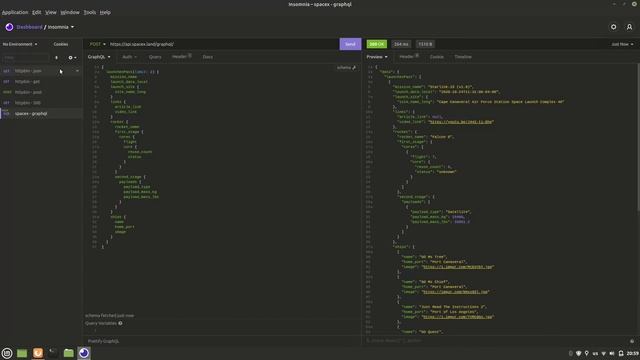Open the GO Ms Tree image link
This screenshot has height=360, width=640.
(x=458, y=267)
